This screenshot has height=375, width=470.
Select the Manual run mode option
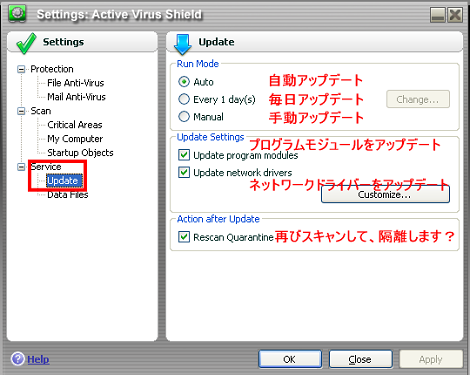tap(184, 116)
